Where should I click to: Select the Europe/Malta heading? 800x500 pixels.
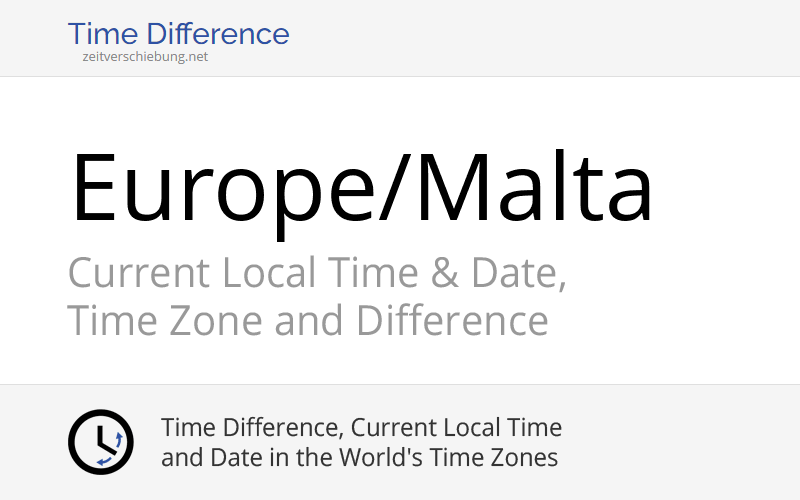pyautogui.click(x=361, y=188)
